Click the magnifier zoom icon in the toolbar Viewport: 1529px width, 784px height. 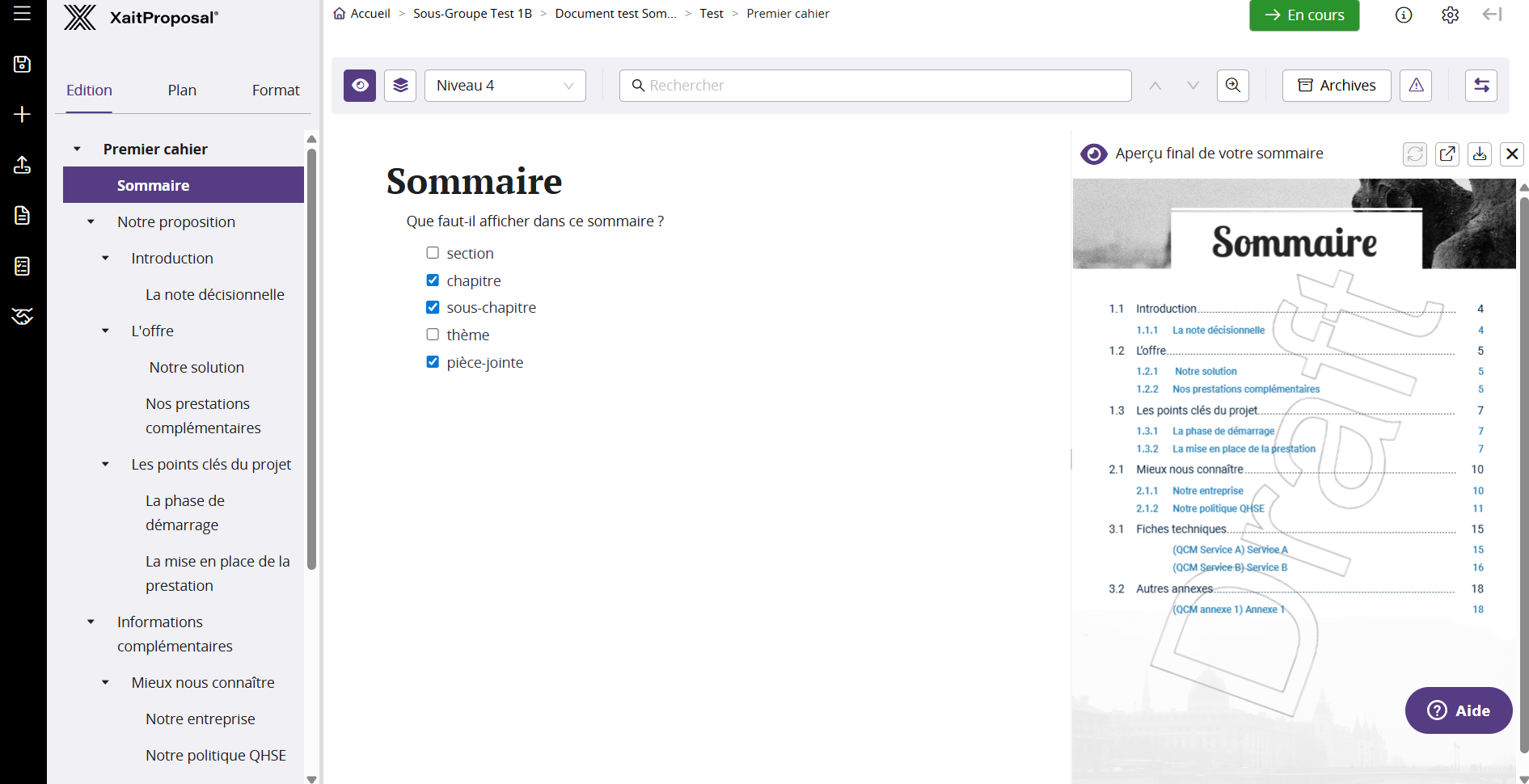(x=1232, y=85)
